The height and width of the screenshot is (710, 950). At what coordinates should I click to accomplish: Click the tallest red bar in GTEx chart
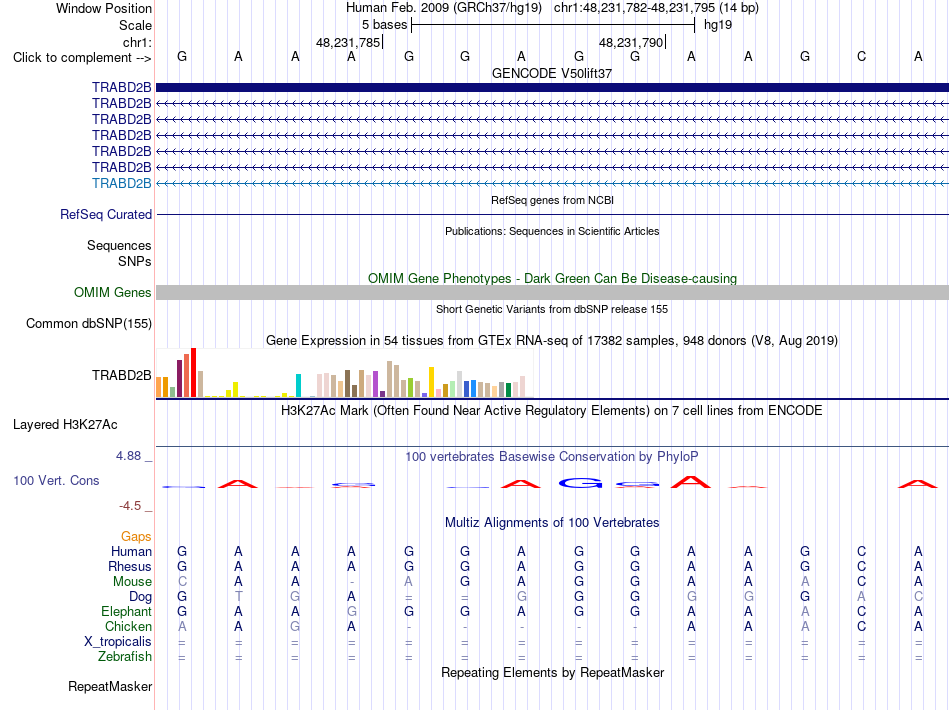pos(193,373)
